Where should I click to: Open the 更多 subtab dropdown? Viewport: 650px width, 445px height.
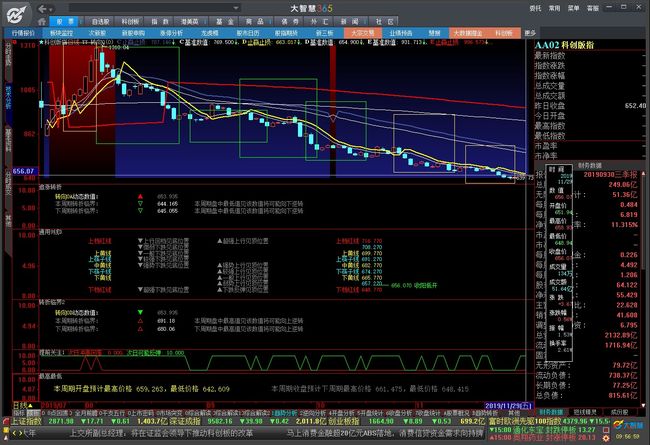[x=530, y=33]
